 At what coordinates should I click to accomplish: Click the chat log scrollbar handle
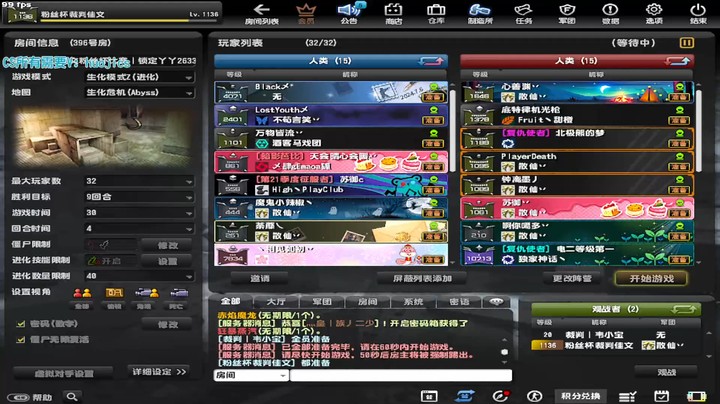(x=505, y=352)
